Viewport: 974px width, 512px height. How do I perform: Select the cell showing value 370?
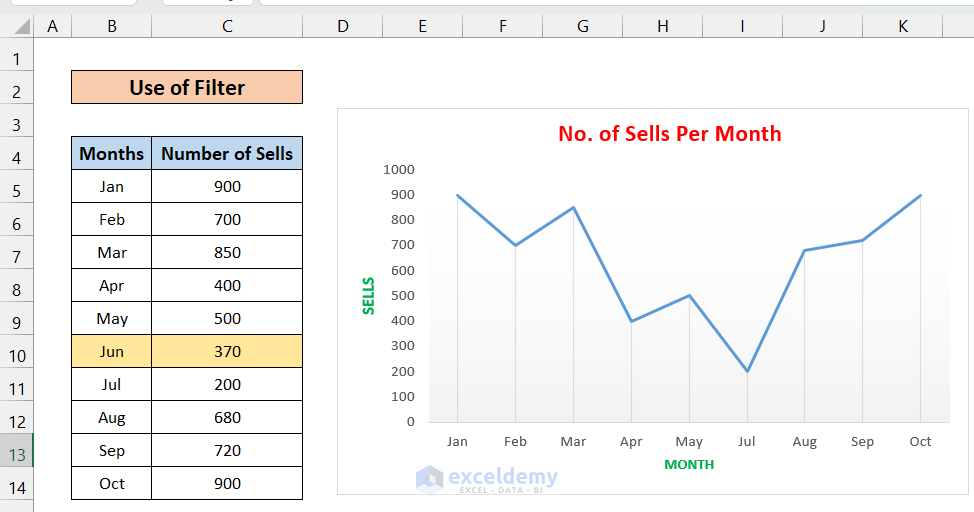point(227,352)
